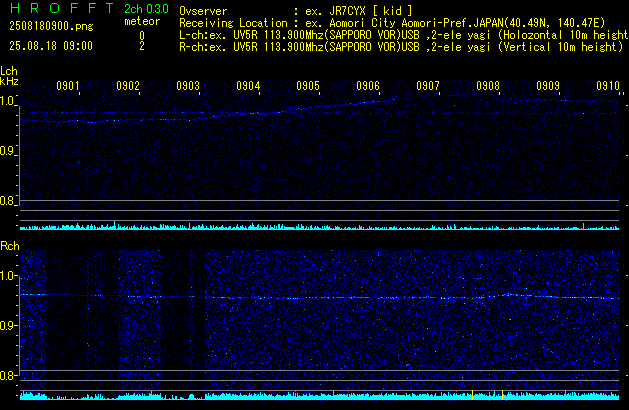Click the HROFFT title text
629x410 pixels.
point(62,8)
